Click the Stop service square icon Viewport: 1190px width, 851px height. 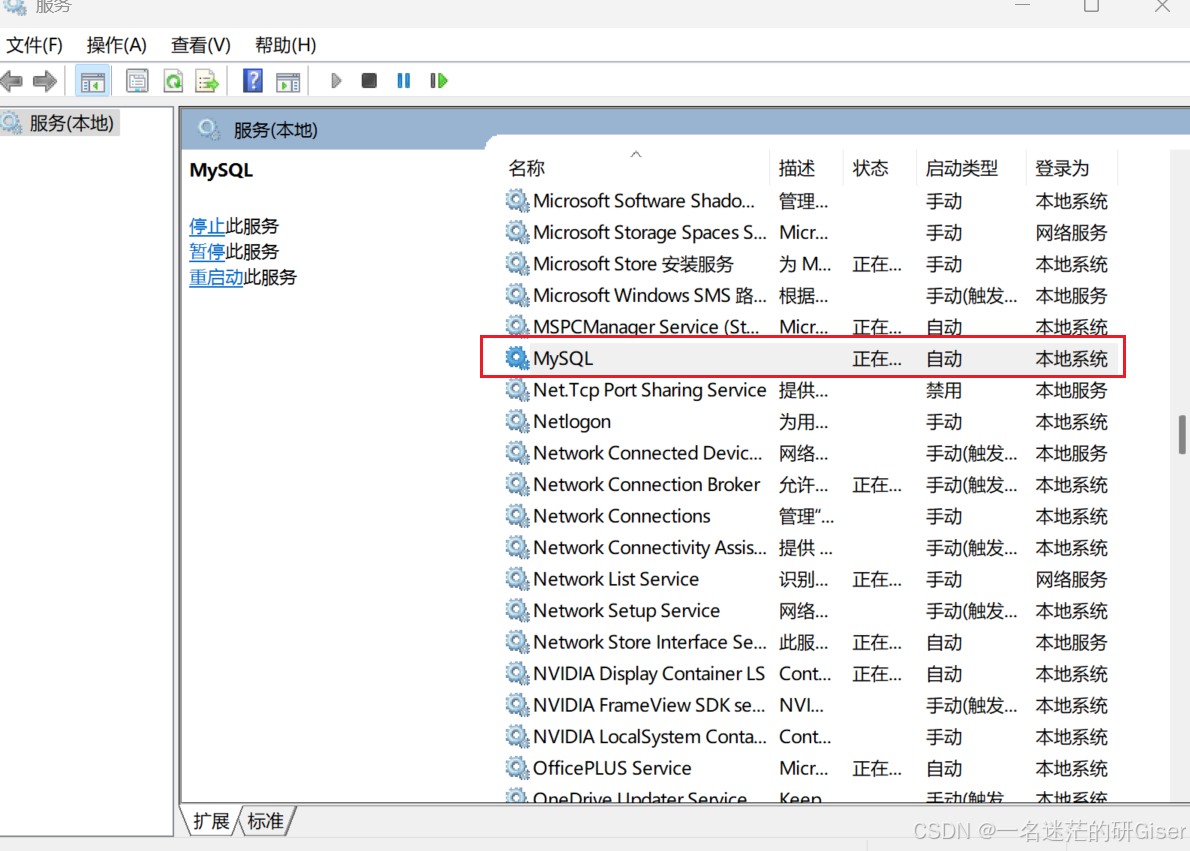coord(369,80)
